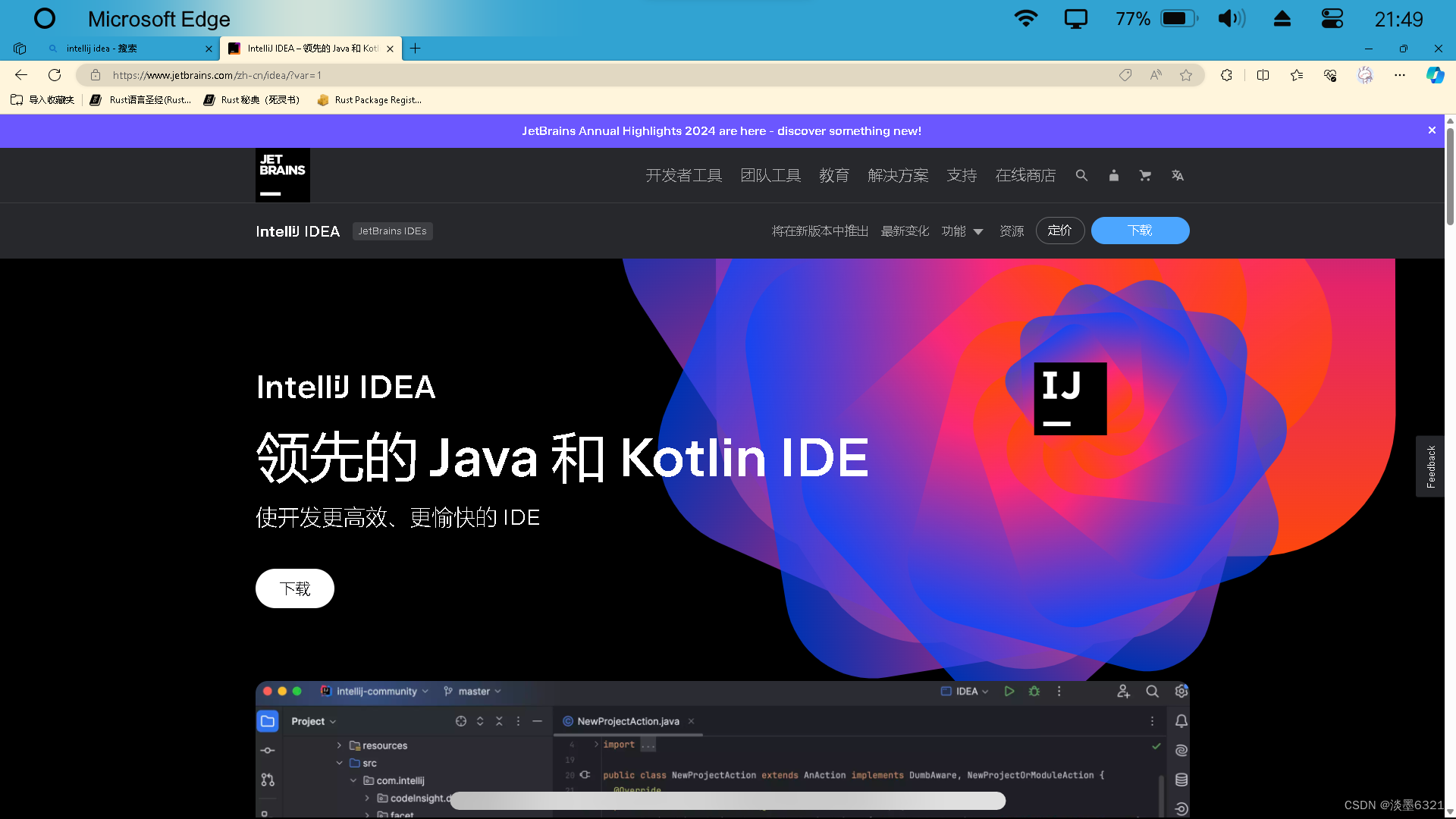Open Edge settings and more menu

coord(1400,75)
